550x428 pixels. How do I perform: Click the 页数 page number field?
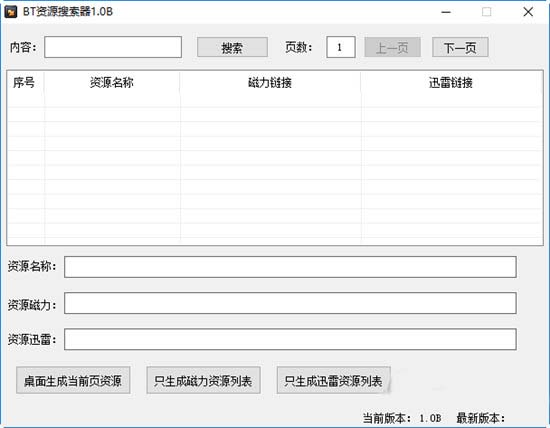341,47
